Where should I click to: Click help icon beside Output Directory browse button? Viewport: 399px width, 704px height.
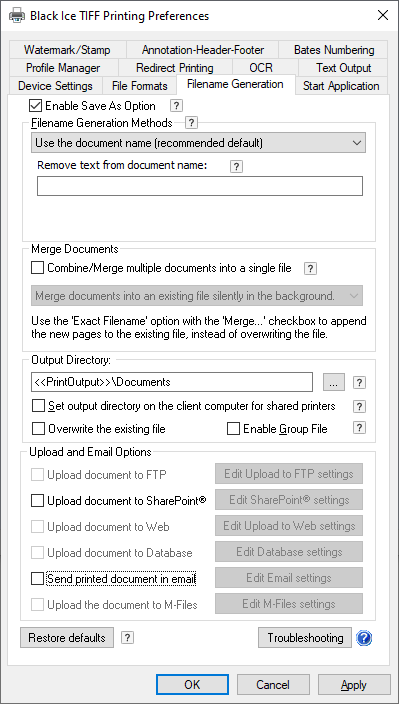coord(360,383)
